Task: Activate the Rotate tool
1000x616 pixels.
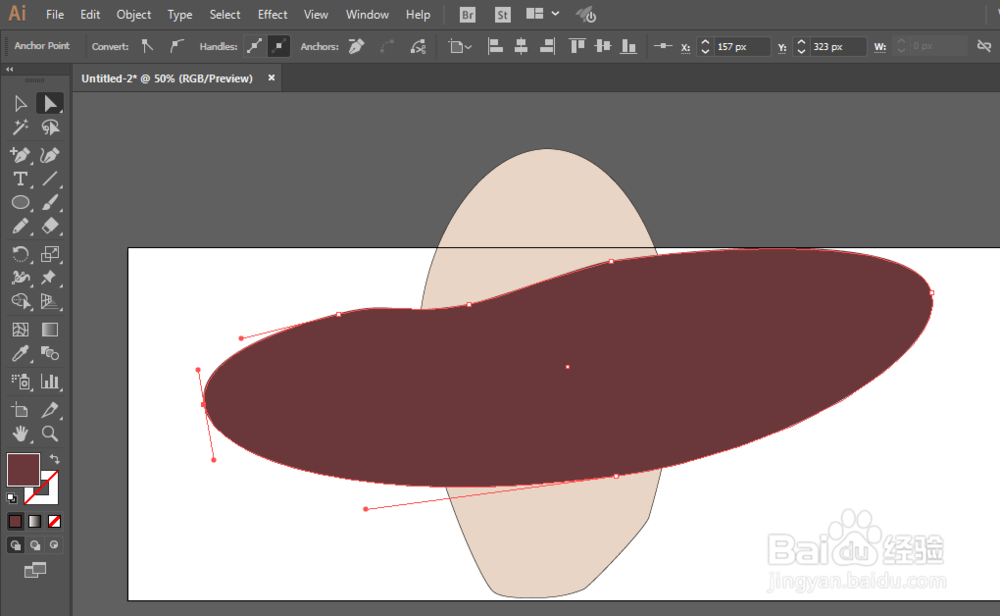Action: [x=20, y=254]
